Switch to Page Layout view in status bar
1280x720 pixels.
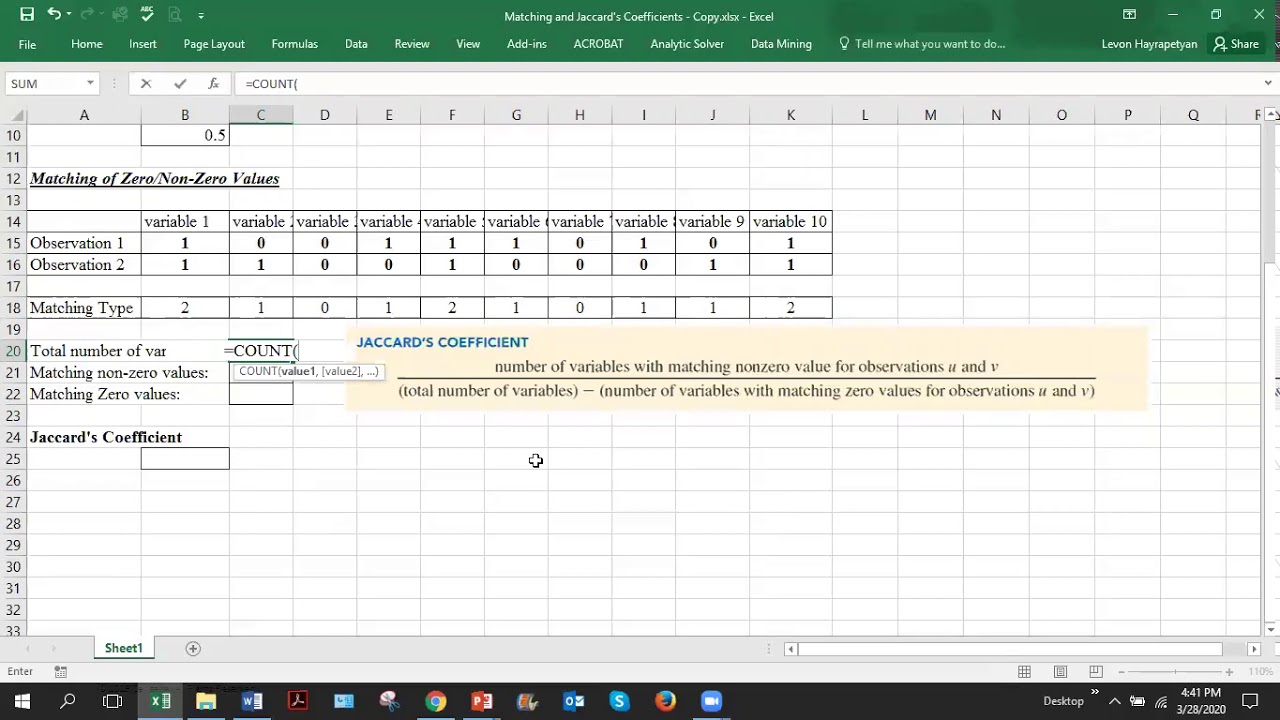pyautogui.click(x=1060, y=672)
